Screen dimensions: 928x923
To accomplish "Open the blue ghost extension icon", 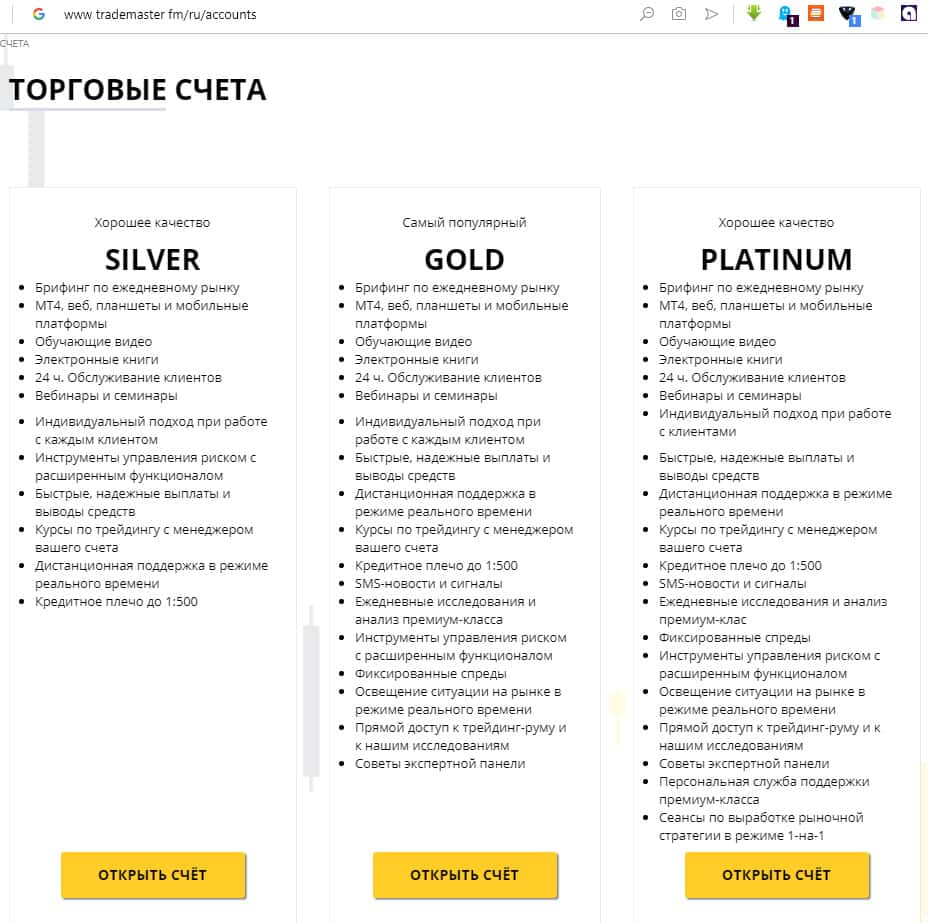I will click(x=786, y=14).
